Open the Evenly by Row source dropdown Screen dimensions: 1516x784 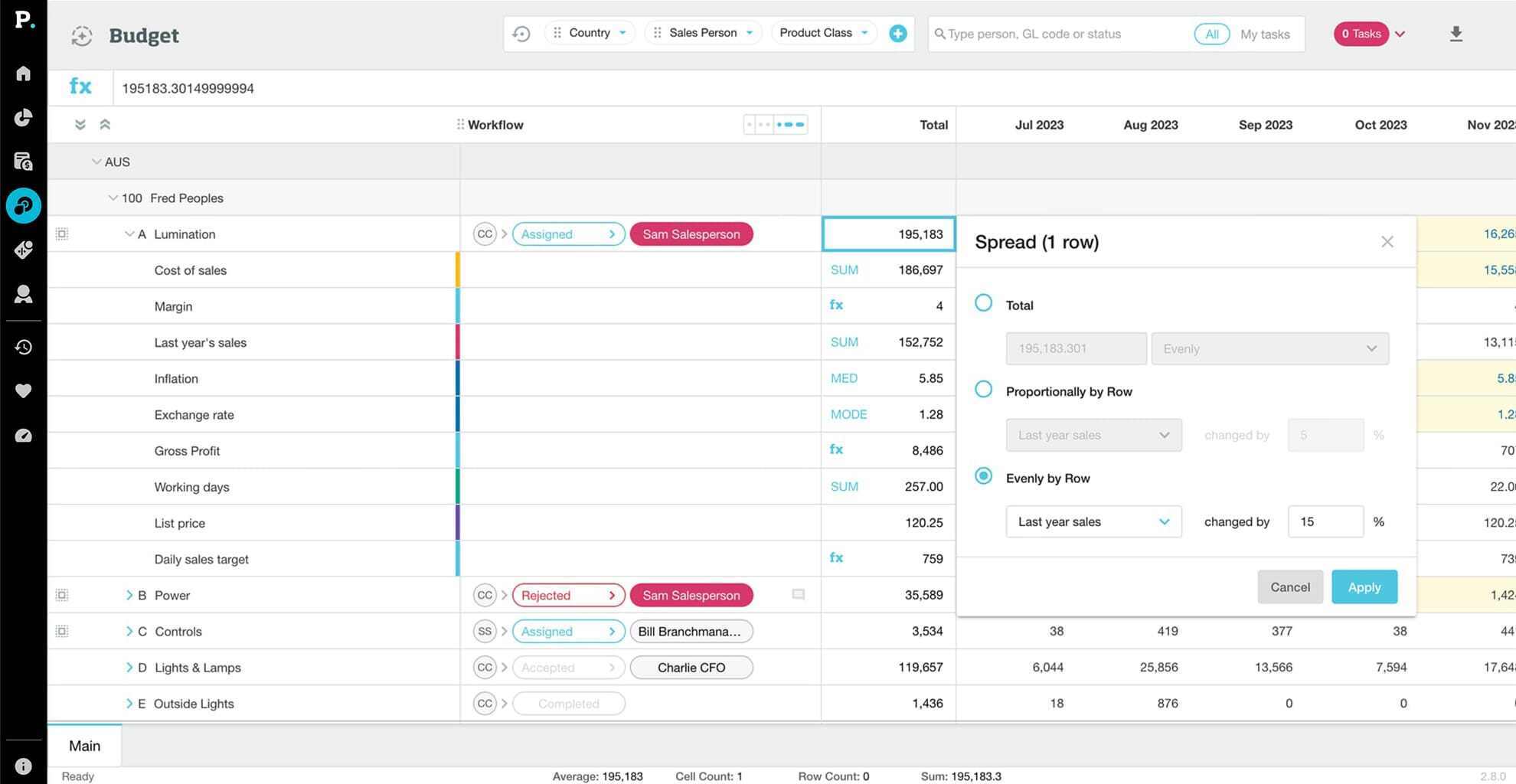[1093, 521]
